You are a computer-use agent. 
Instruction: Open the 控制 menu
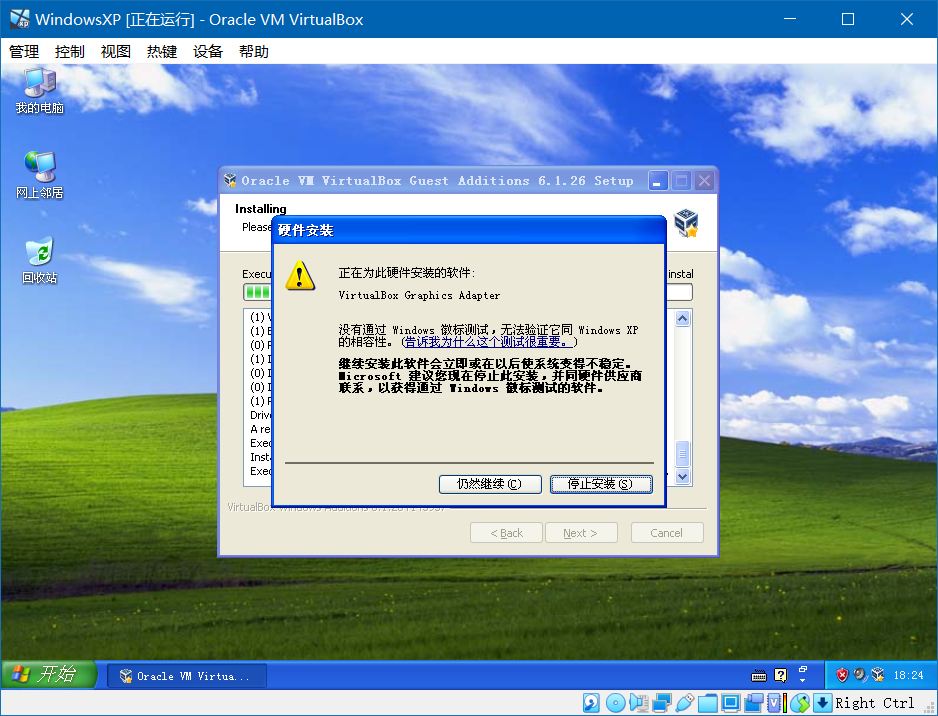[69, 52]
